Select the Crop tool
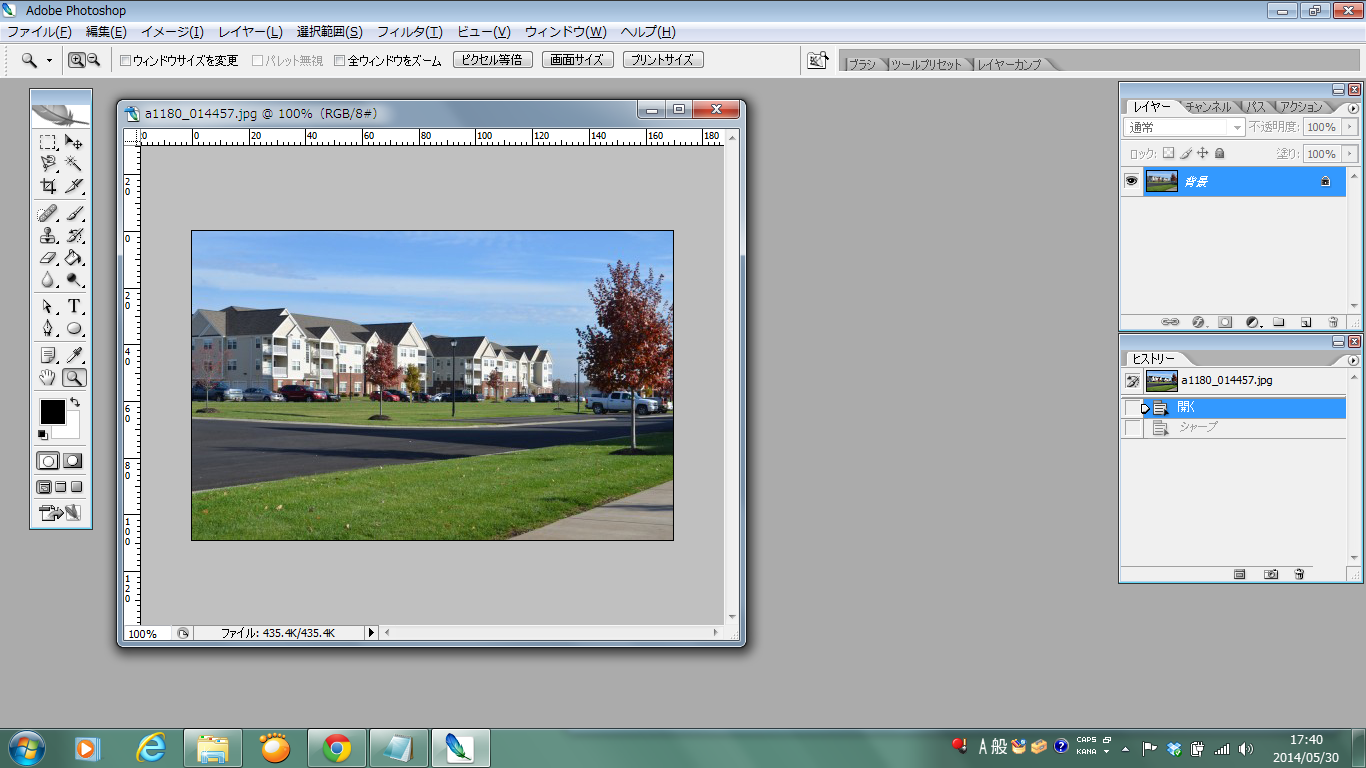The image size is (1366, 768). [x=48, y=186]
